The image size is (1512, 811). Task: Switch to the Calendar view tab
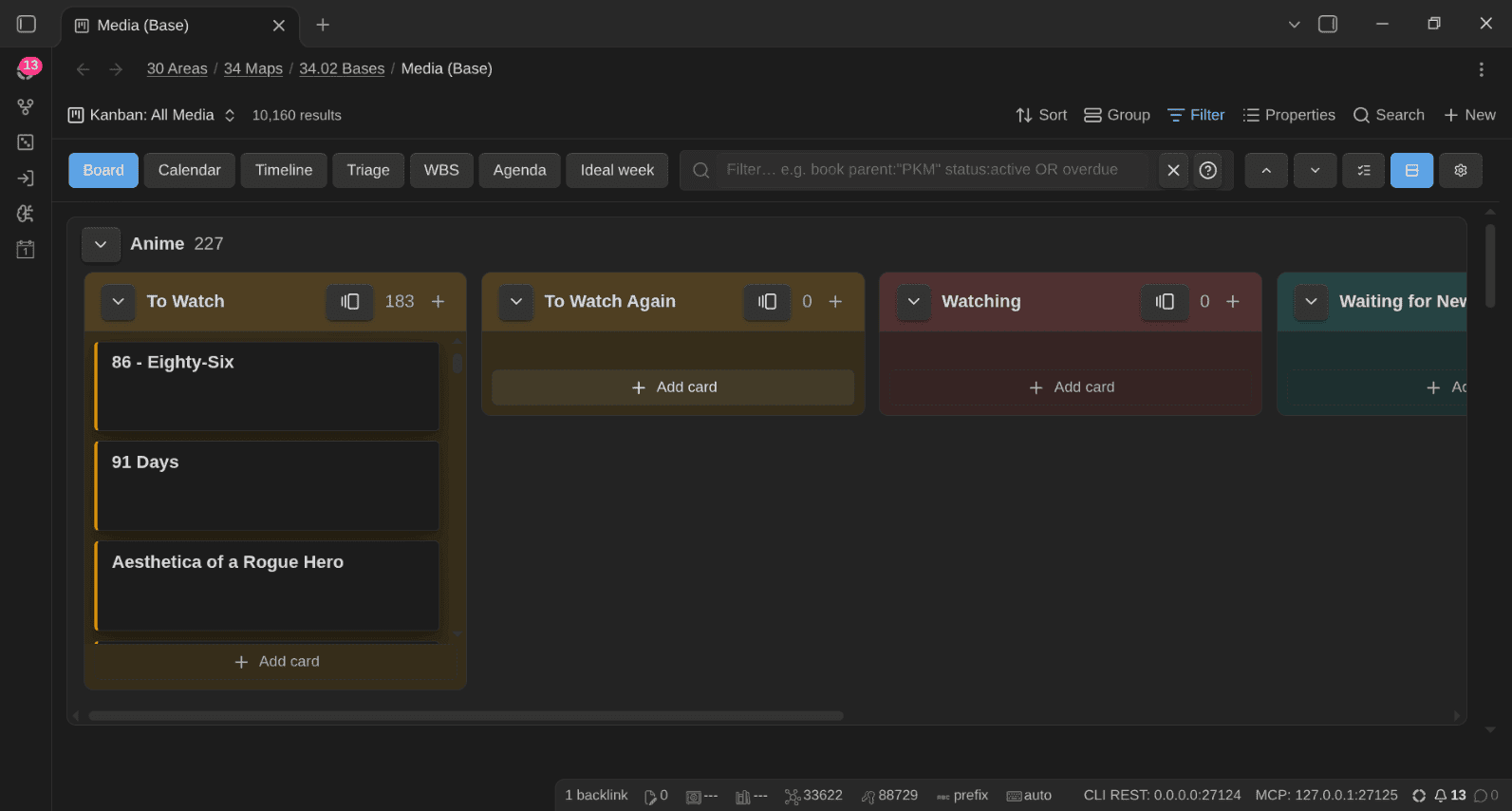(x=189, y=170)
